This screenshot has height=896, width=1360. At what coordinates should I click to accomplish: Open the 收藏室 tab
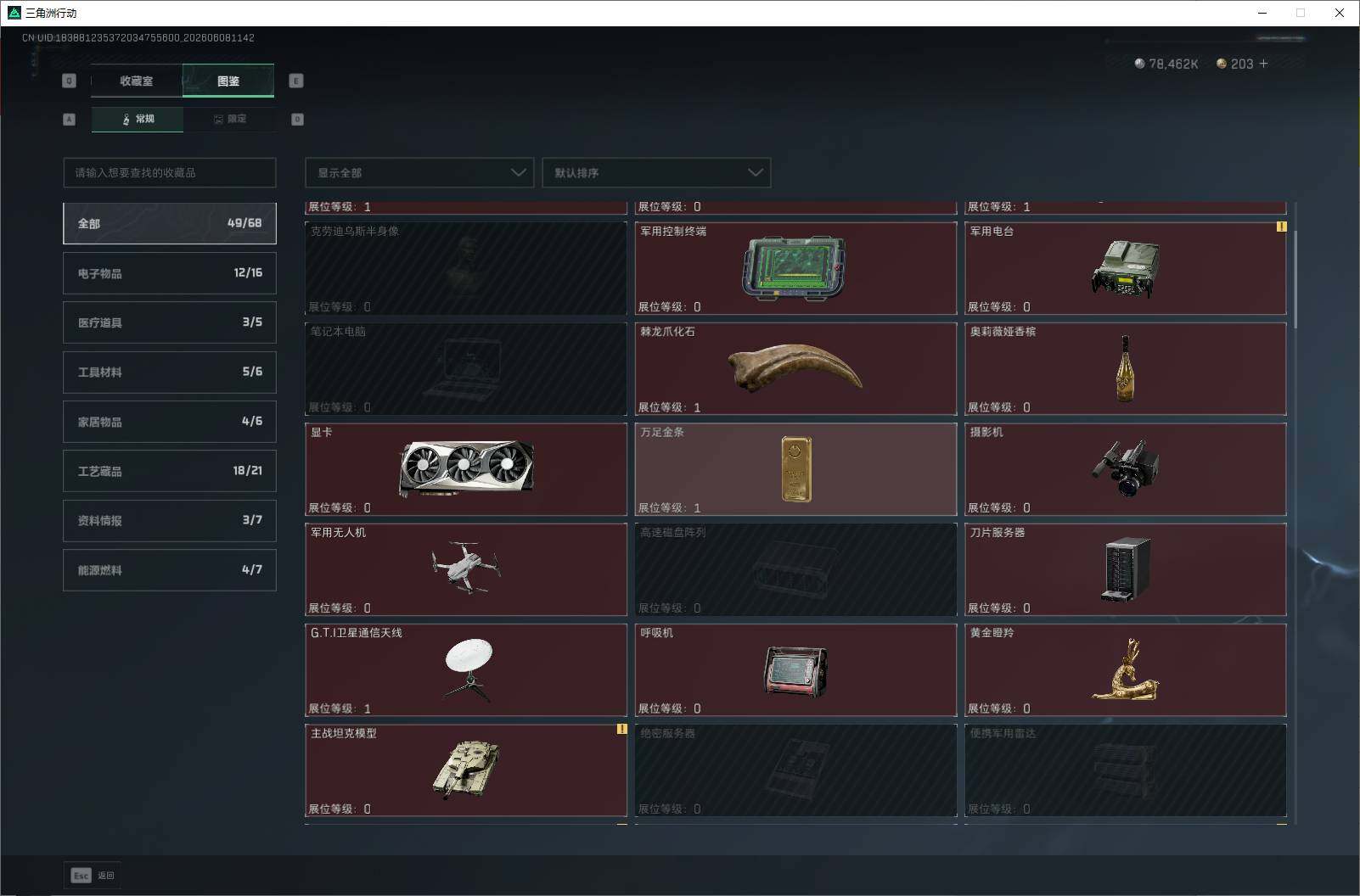click(x=137, y=81)
